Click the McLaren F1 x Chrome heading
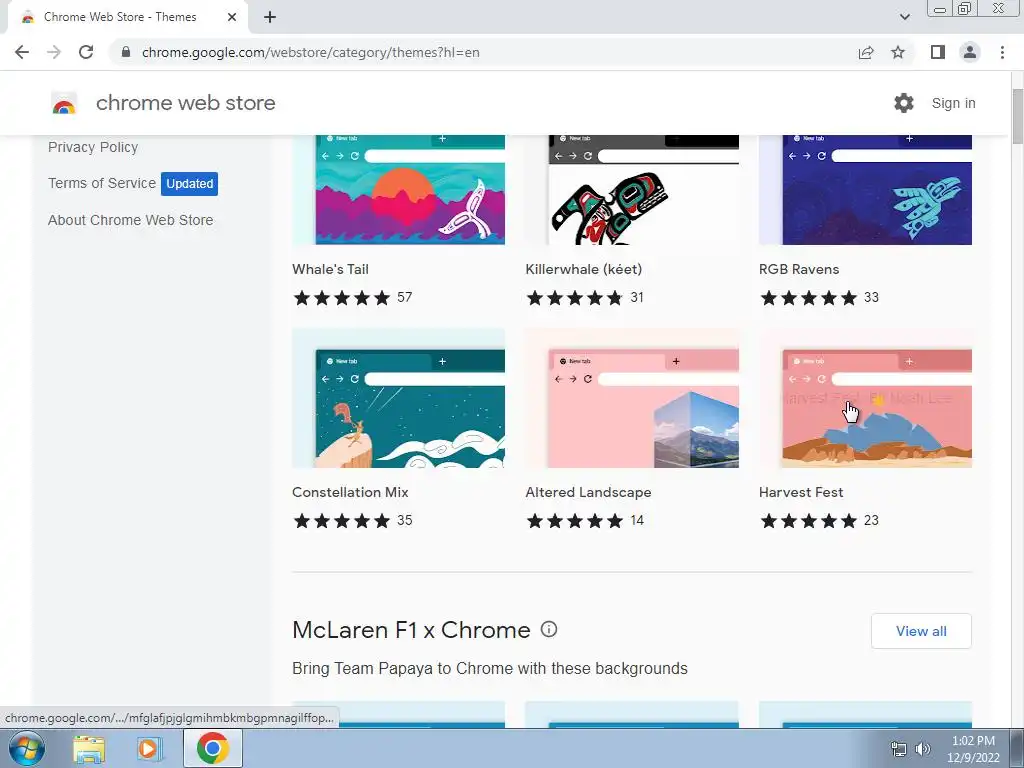 411,630
